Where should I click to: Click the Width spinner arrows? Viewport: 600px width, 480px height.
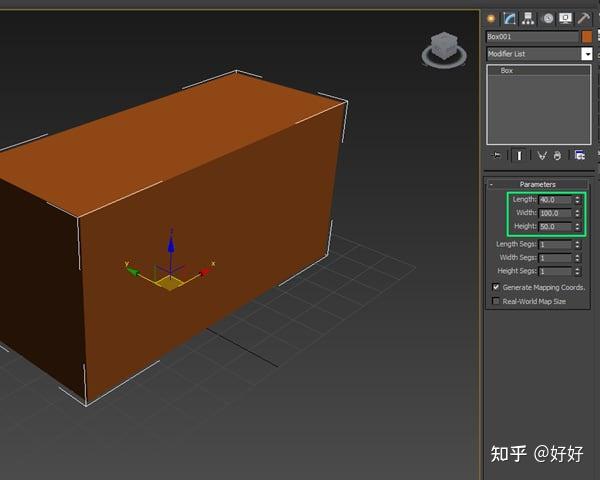577,213
